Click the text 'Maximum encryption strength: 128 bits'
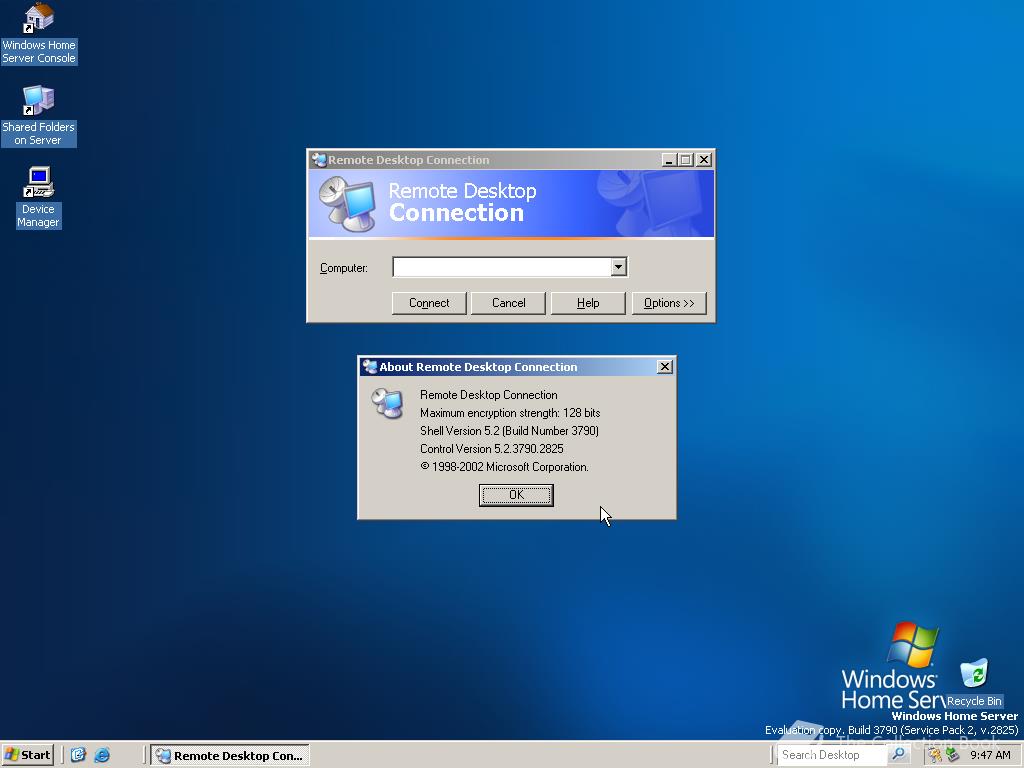Screen dimensions: 1024x768 (x=510, y=413)
